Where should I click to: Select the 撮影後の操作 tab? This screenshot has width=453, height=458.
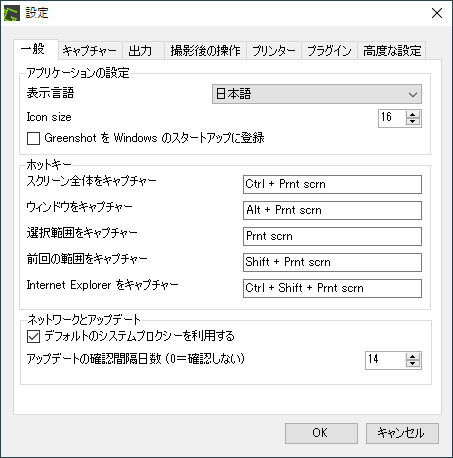pyautogui.click(x=205, y=51)
